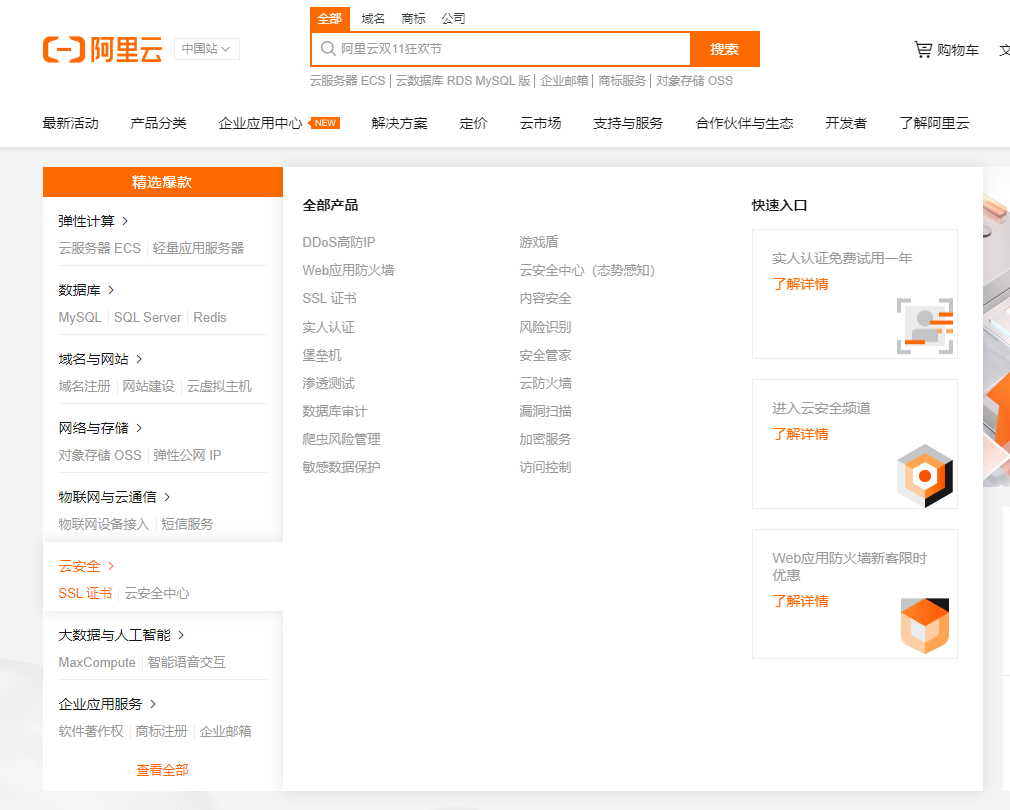Image resolution: width=1010 pixels, height=810 pixels.
Task: Click the NEW badge beside 企业应用中心
Action: (x=325, y=123)
